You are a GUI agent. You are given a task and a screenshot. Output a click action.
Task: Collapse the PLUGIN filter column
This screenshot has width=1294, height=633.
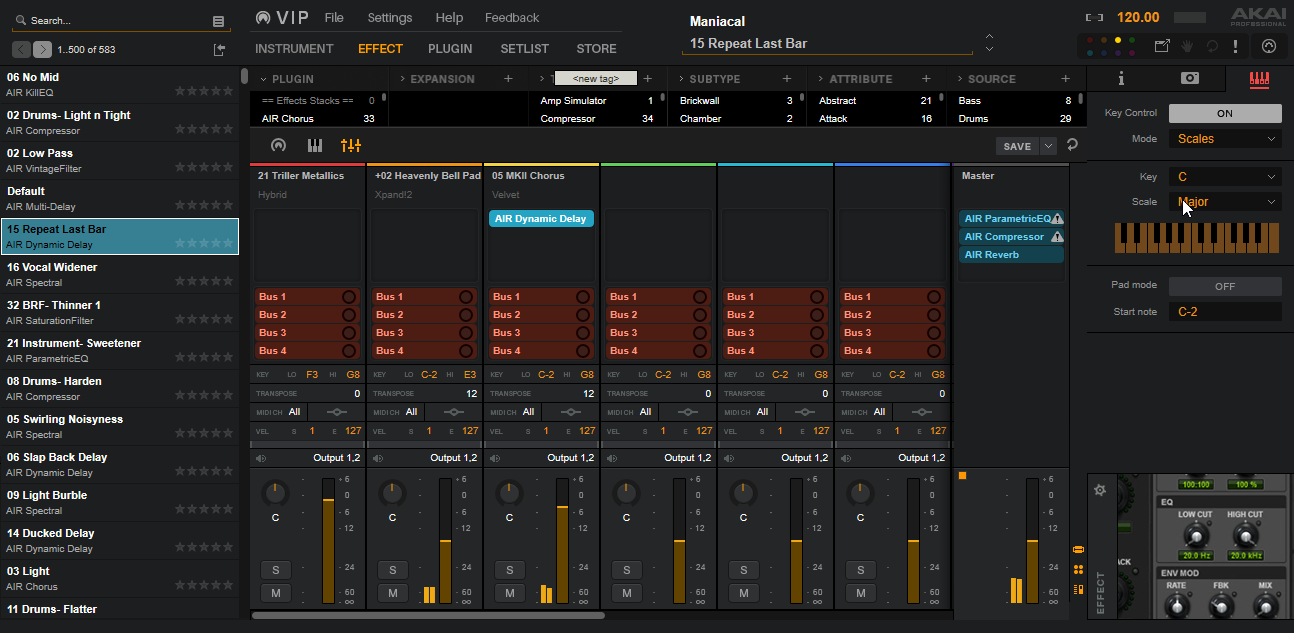tap(263, 79)
